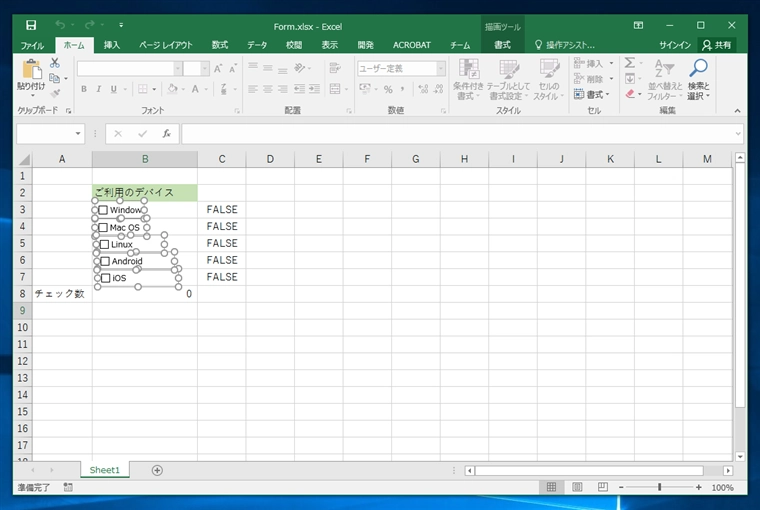Click the Align Left icon
The width and height of the screenshot is (760, 510).
(253, 89)
